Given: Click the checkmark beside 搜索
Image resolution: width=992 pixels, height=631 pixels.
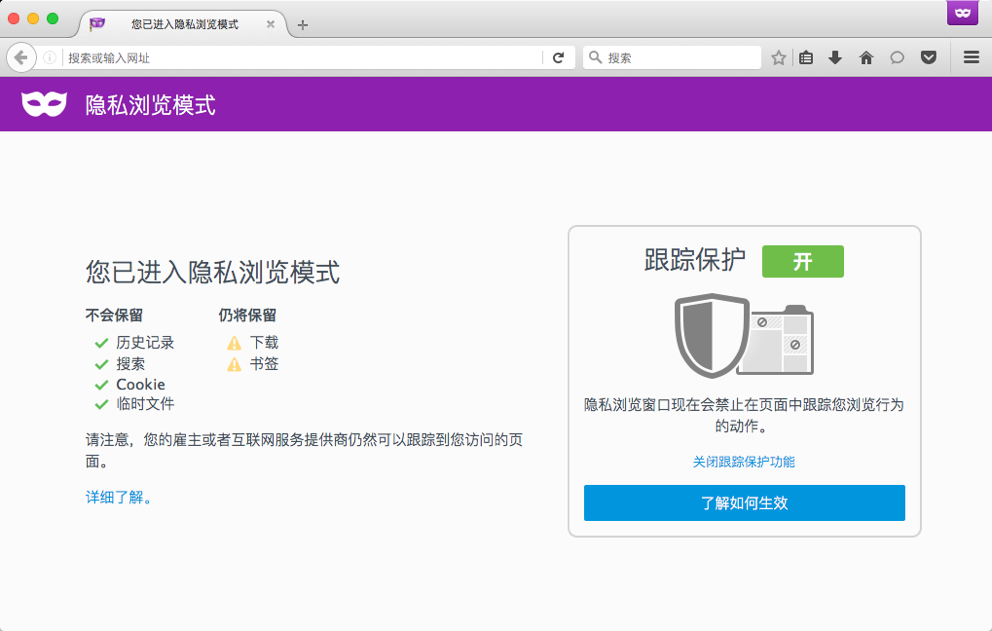Looking at the screenshot, I should point(101,365).
